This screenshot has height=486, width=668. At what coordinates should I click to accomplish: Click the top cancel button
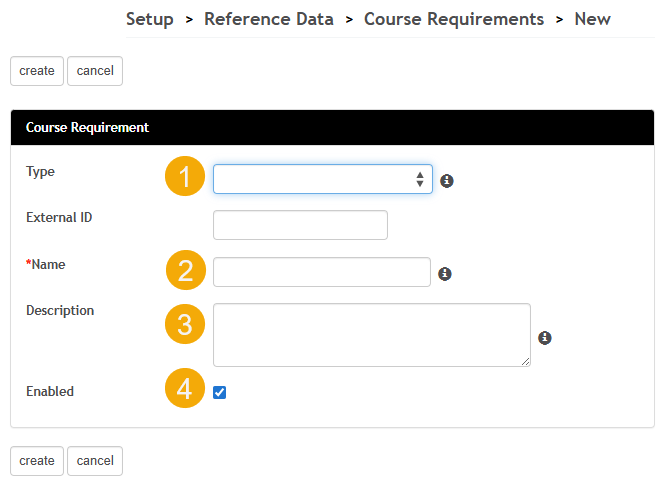[x=95, y=71]
